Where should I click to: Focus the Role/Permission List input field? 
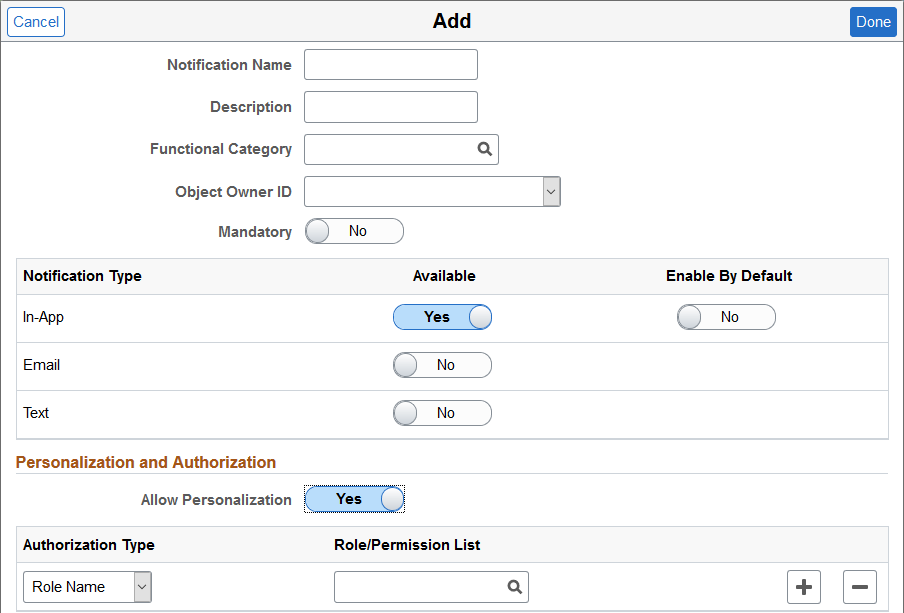pos(431,587)
